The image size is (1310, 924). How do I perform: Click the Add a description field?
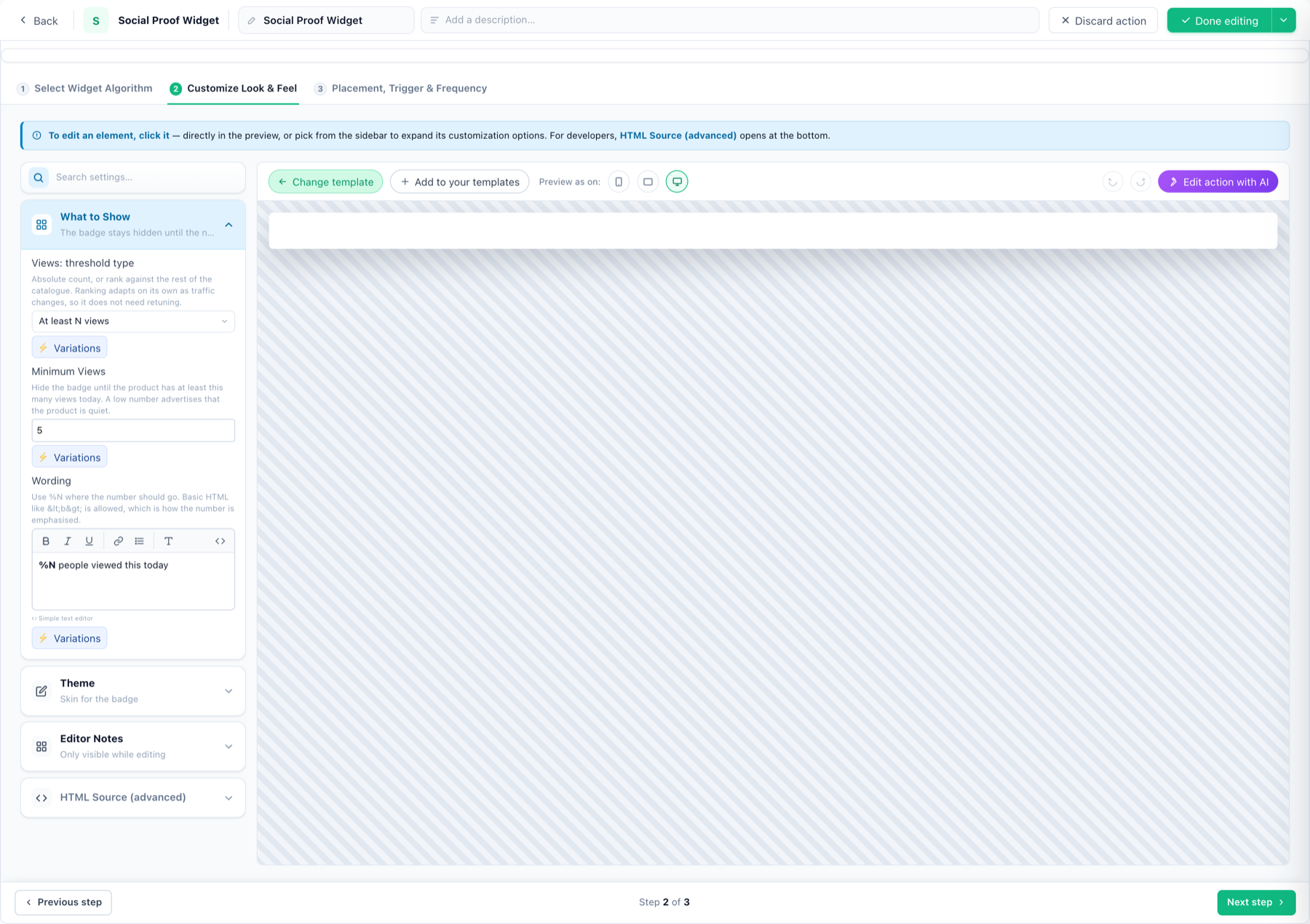[x=730, y=20]
